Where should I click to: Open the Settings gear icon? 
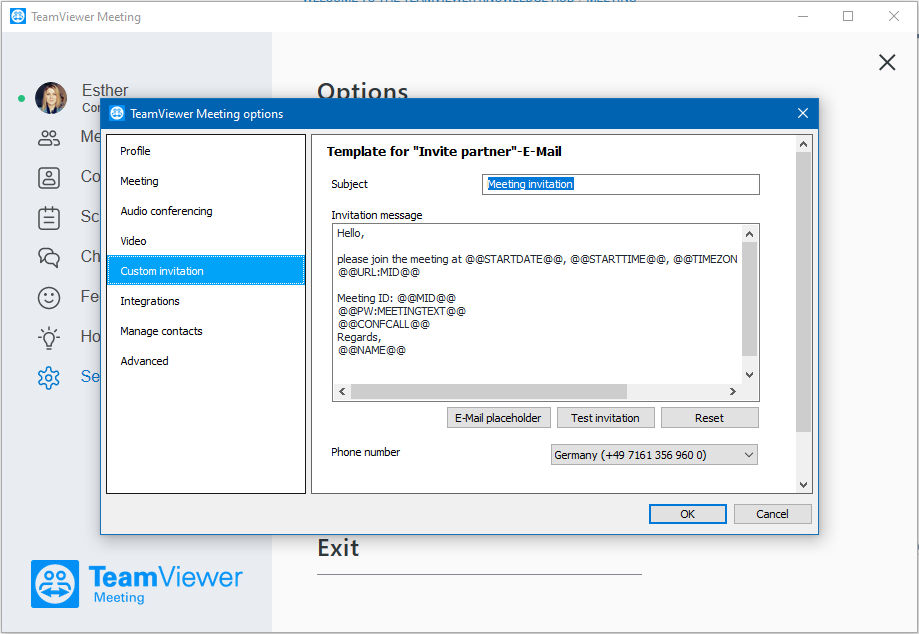[x=49, y=378]
